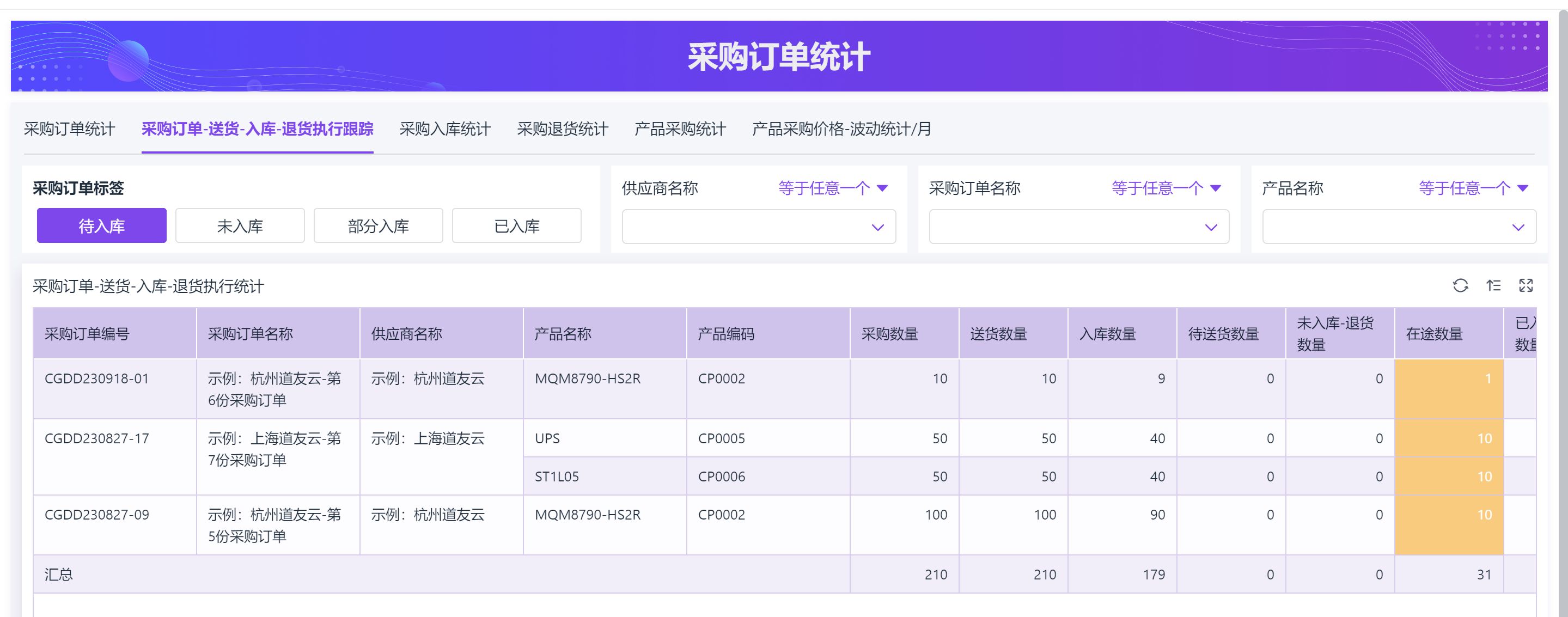Change 采购订单名称 condition 等于任意一个
The height and width of the screenshot is (617, 1568).
point(1166,188)
